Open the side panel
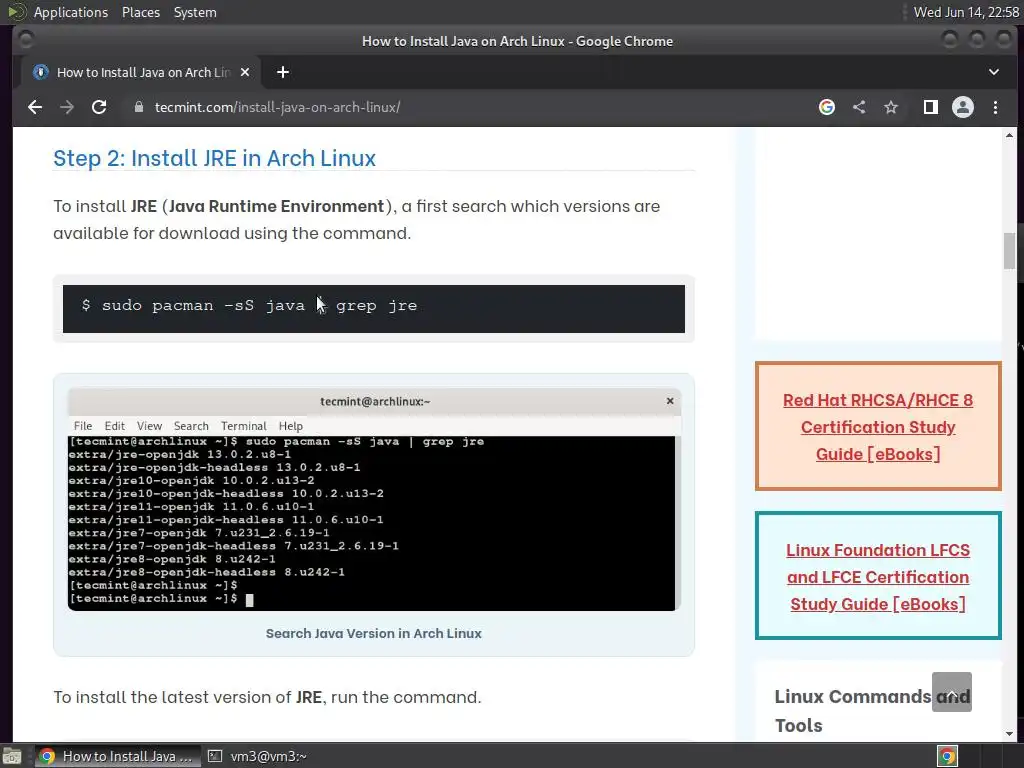The width and height of the screenshot is (1024, 768). pos(931,107)
